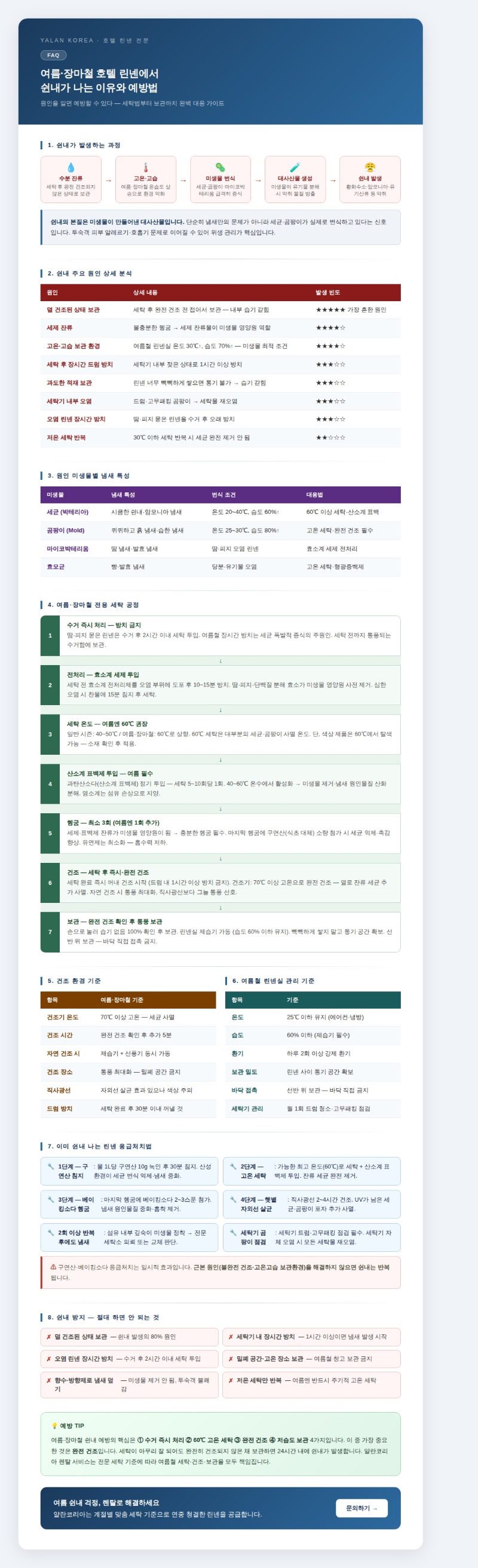The image size is (478, 1568).
Task: Click the star rating in 세제 잔류 row
Action: (x=330, y=327)
